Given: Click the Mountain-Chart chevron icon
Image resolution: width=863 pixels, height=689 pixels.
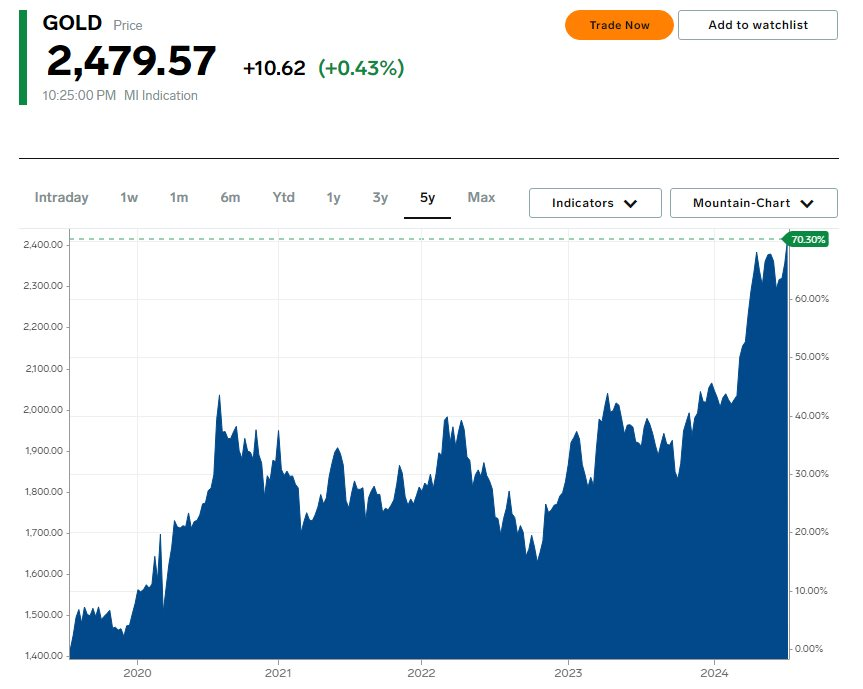Looking at the screenshot, I should [x=807, y=204].
